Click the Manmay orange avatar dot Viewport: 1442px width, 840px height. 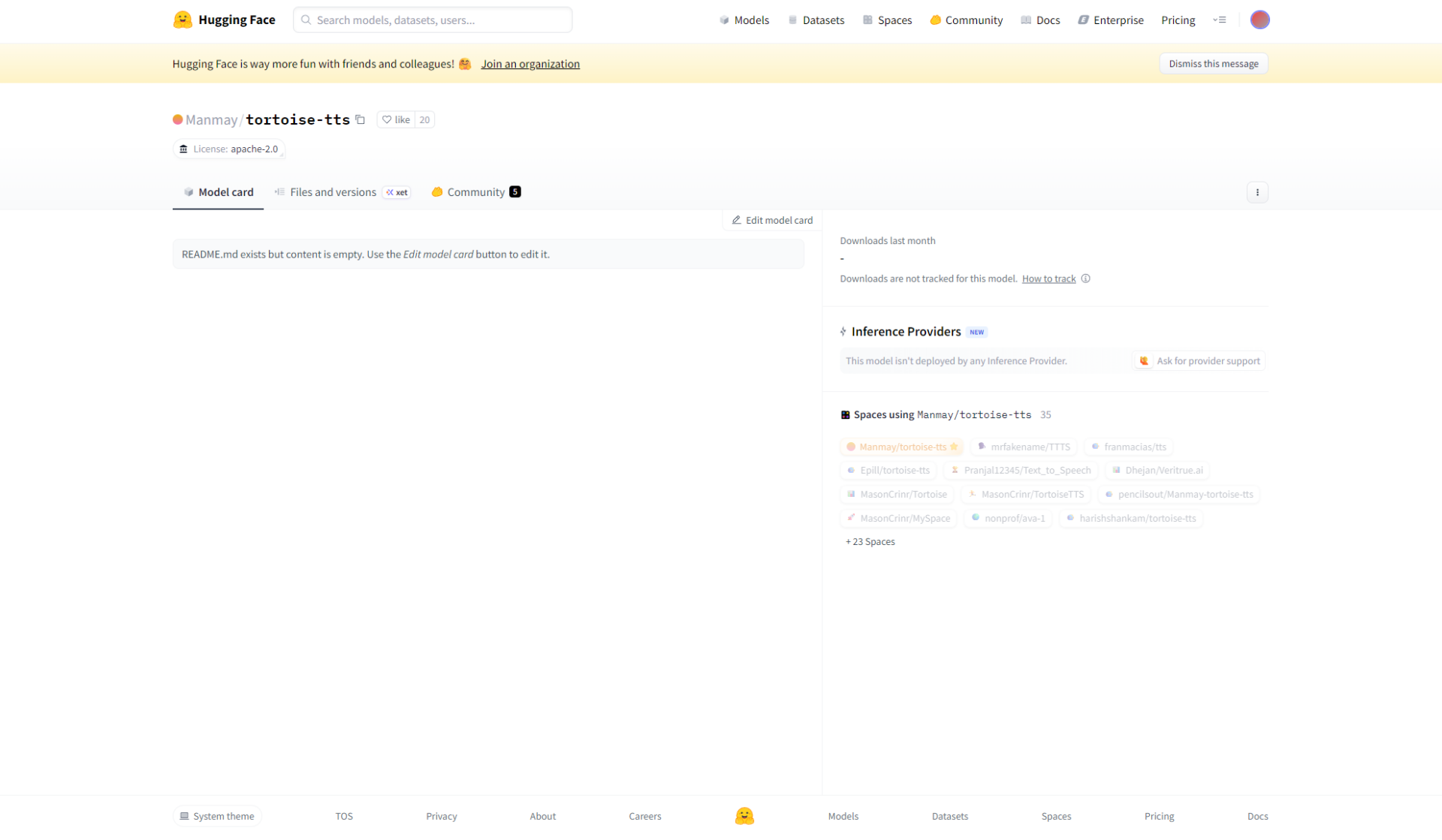178,119
